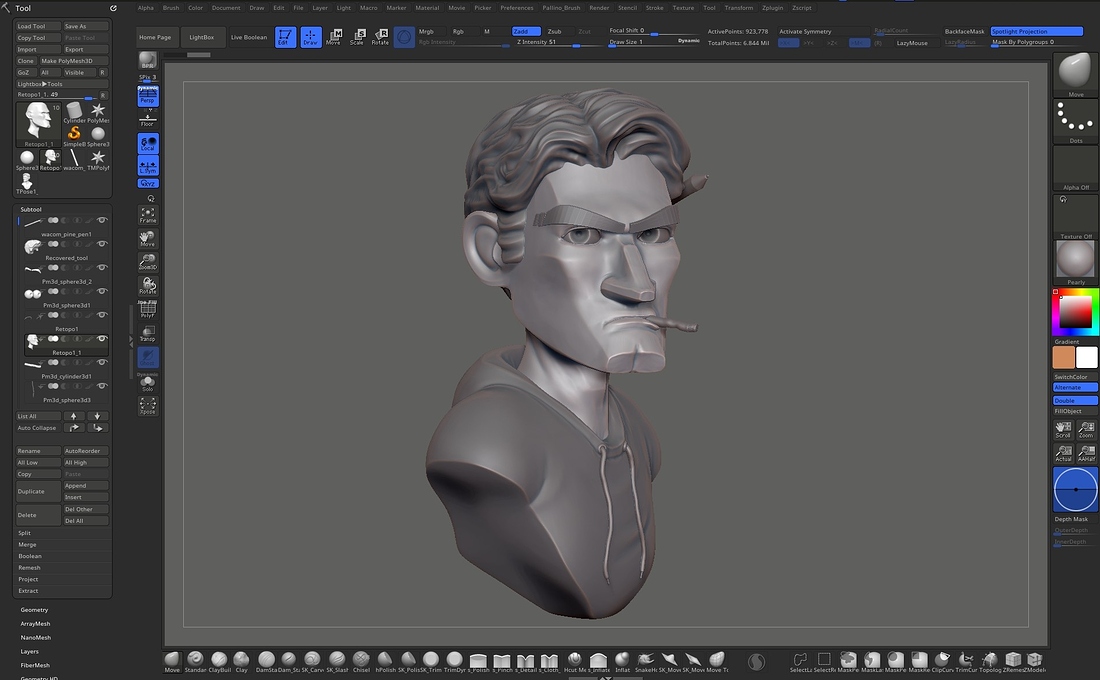Activate Edit mode button
This screenshot has height=680, width=1100.
[x=285, y=37]
